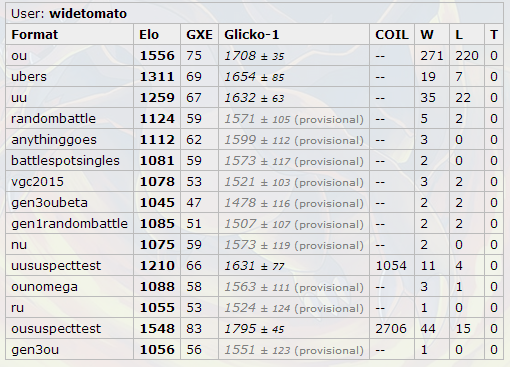The width and height of the screenshot is (510, 367).
Task: Click the ou losses count 220
Action: point(467,56)
